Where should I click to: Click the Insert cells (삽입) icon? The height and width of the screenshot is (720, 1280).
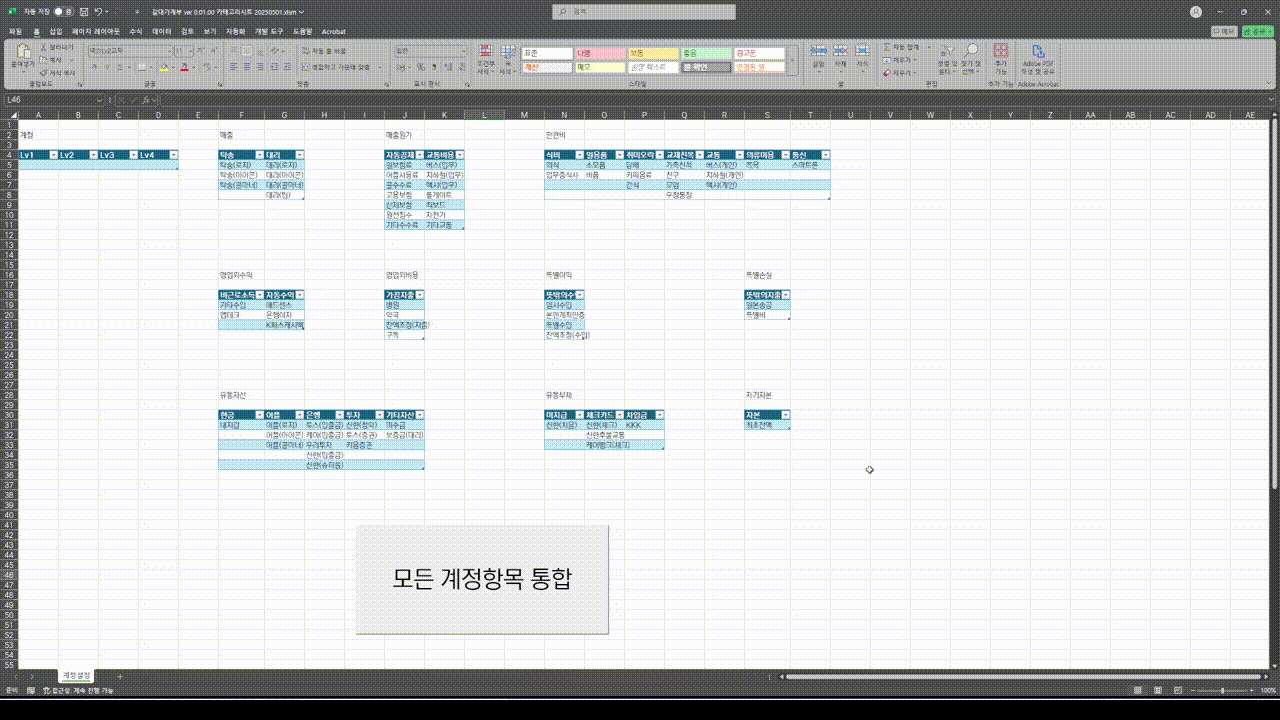click(819, 52)
